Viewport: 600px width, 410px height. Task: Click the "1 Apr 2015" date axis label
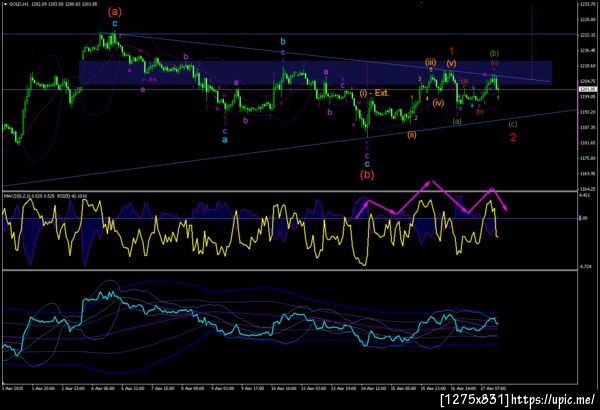point(13,388)
